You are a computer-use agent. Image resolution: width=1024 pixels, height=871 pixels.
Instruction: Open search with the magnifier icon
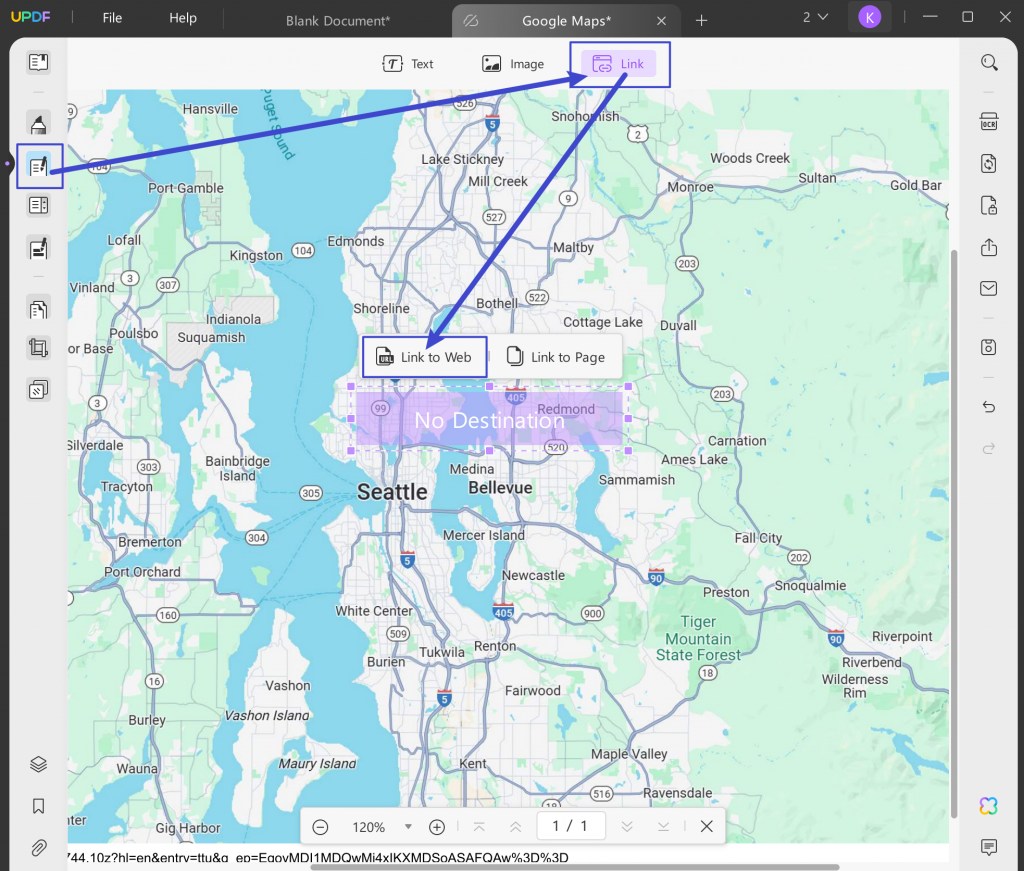point(989,62)
